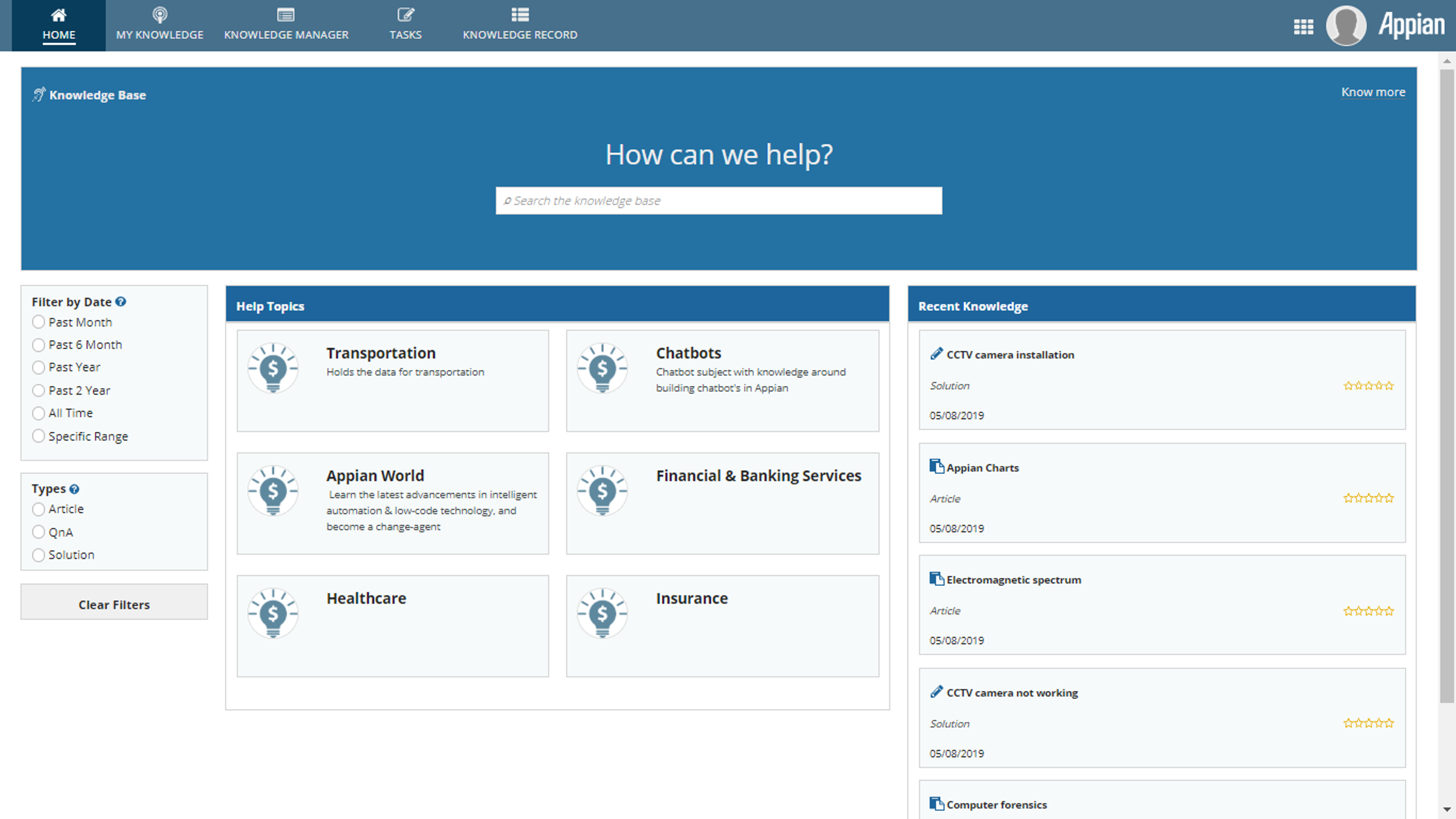Image resolution: width=1456 pixels, height=819 pixels.
Task: Open the Transportation help topic
Action: coord(393,380)
